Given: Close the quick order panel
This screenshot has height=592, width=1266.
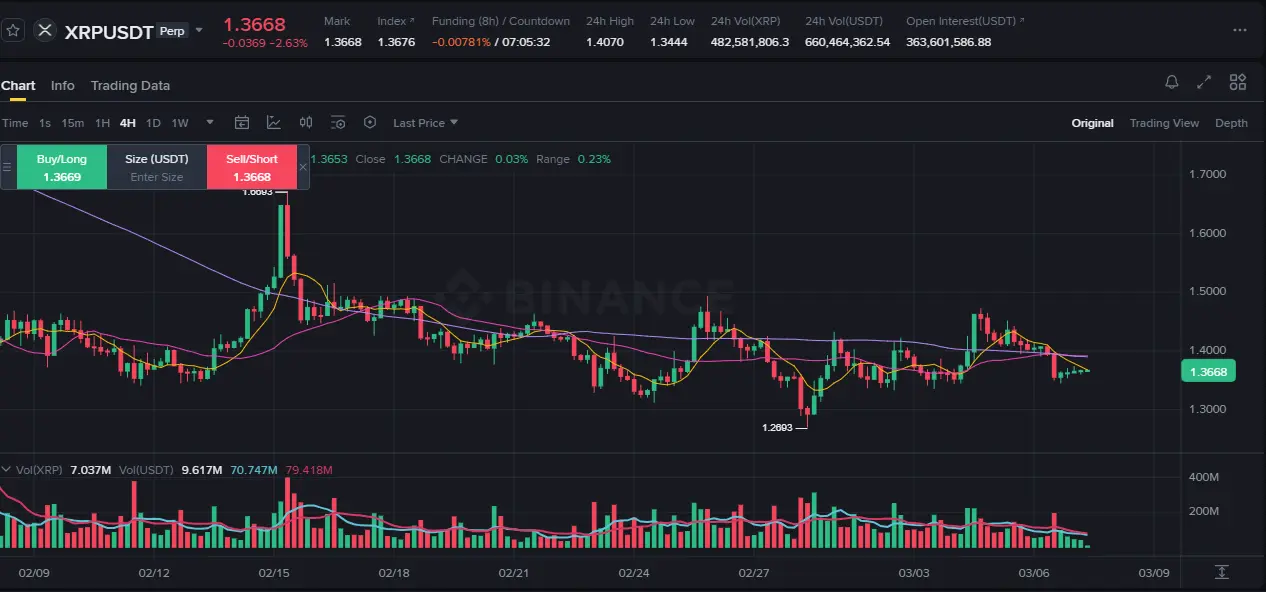Looking at the screenshot, I should (x=304, y=167).
